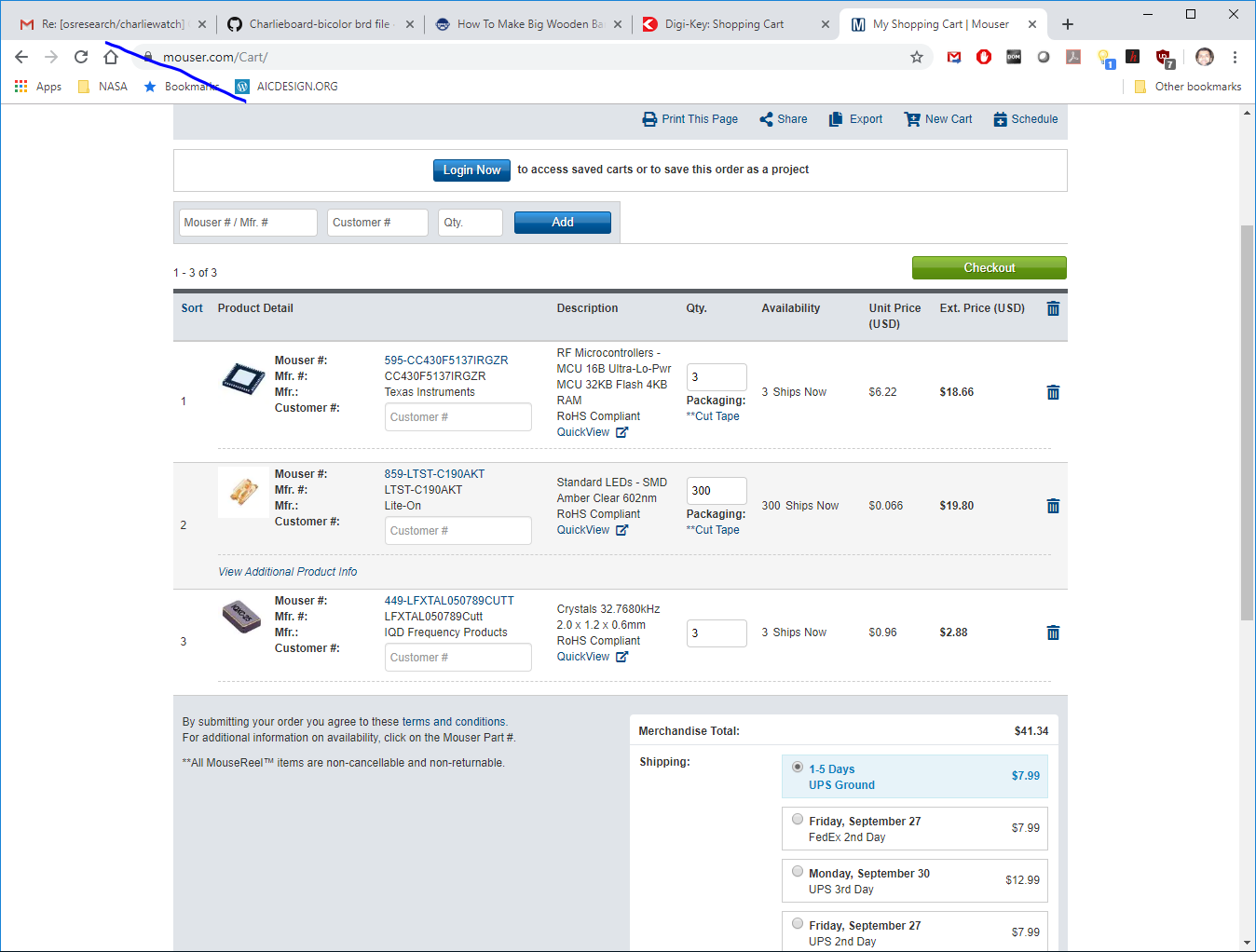The width and height of the screenshot is (1256, 952).
Task: Click quantity field for the Crystals item
Action: click(717, 633)
